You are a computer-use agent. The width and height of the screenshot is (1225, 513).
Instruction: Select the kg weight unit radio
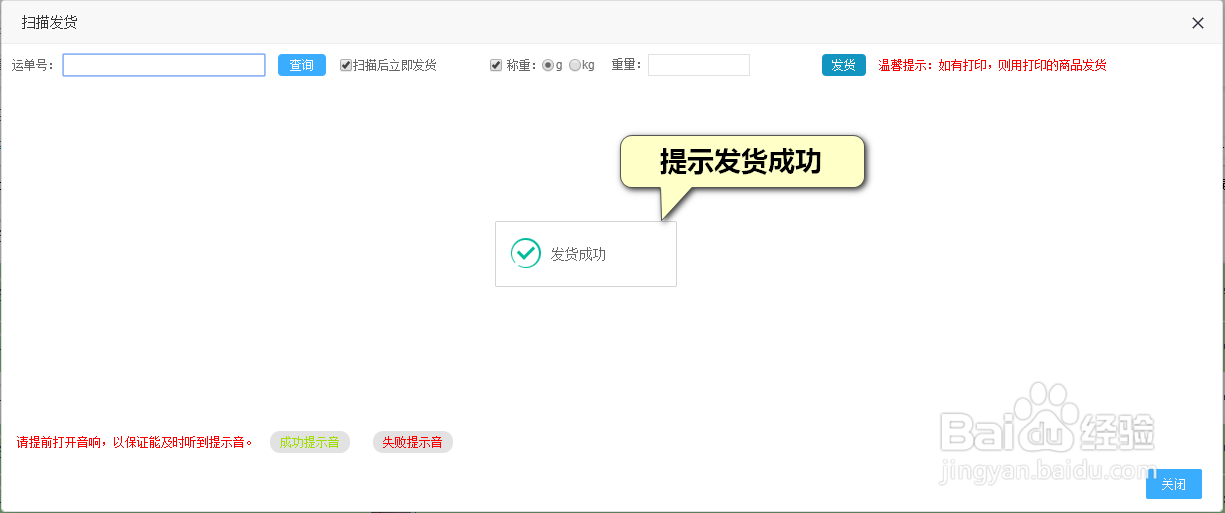pyautogui.click(x=575, y=65)
